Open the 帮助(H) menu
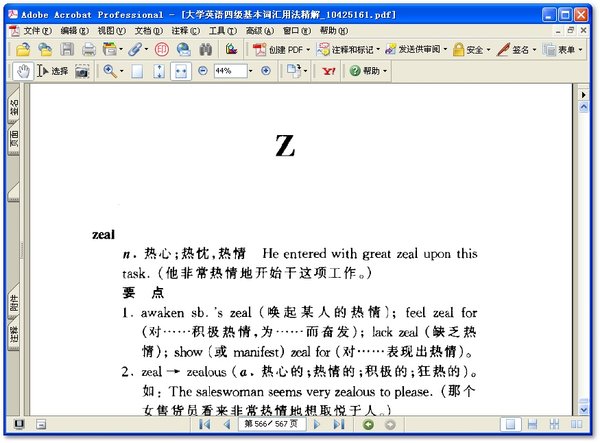600x443 pixels. click(334, 31)
